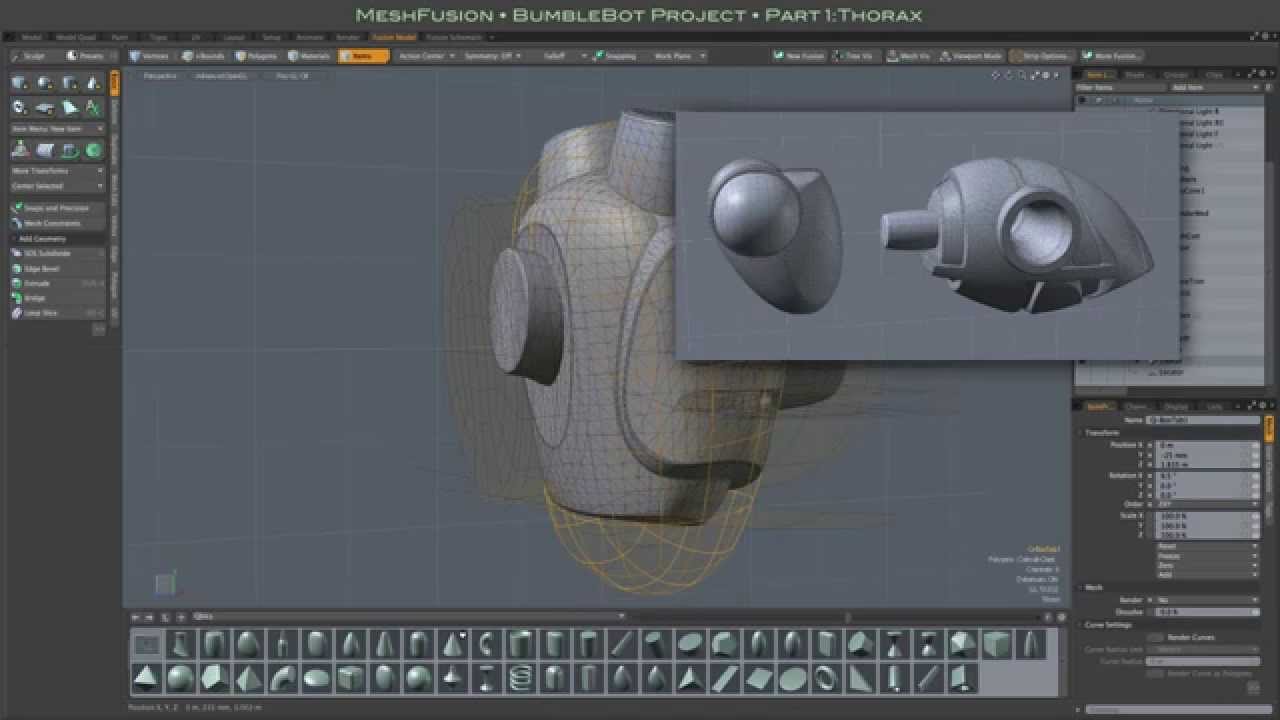Open Mesh Constraints option

[57, 223]
